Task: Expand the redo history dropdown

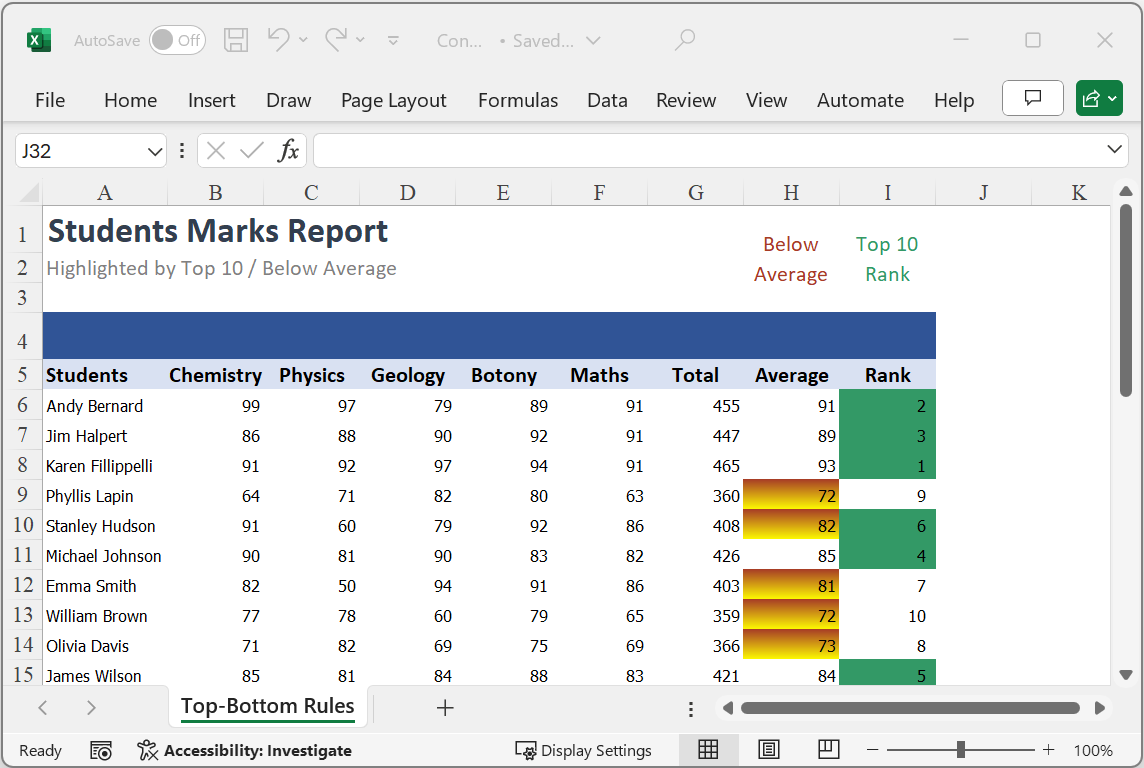Action: (360, 40)
